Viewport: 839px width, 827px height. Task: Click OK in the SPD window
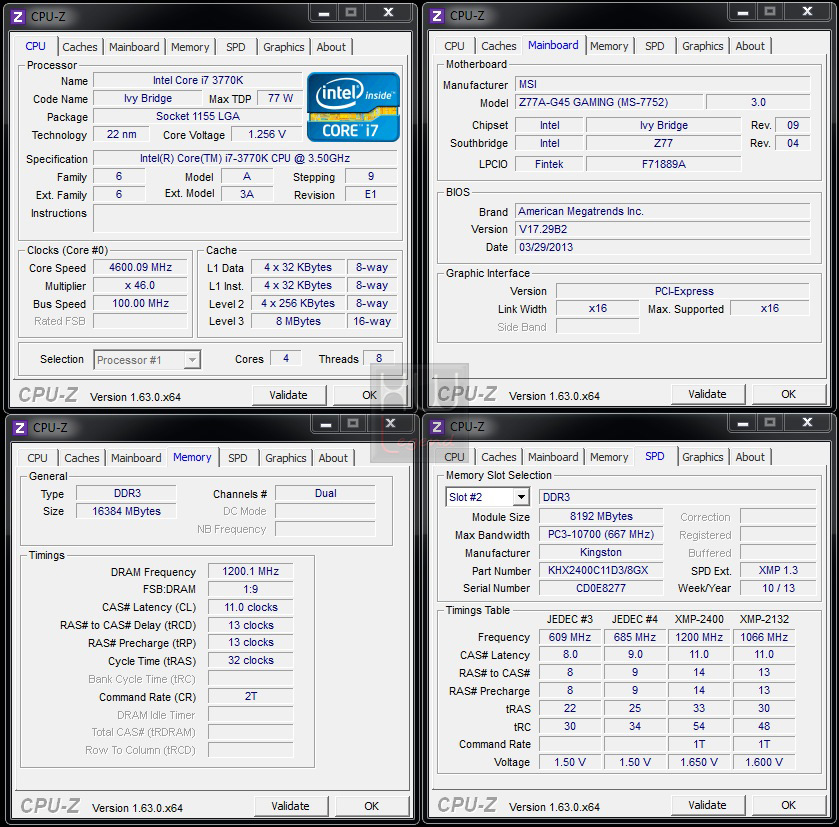(789, 805)
